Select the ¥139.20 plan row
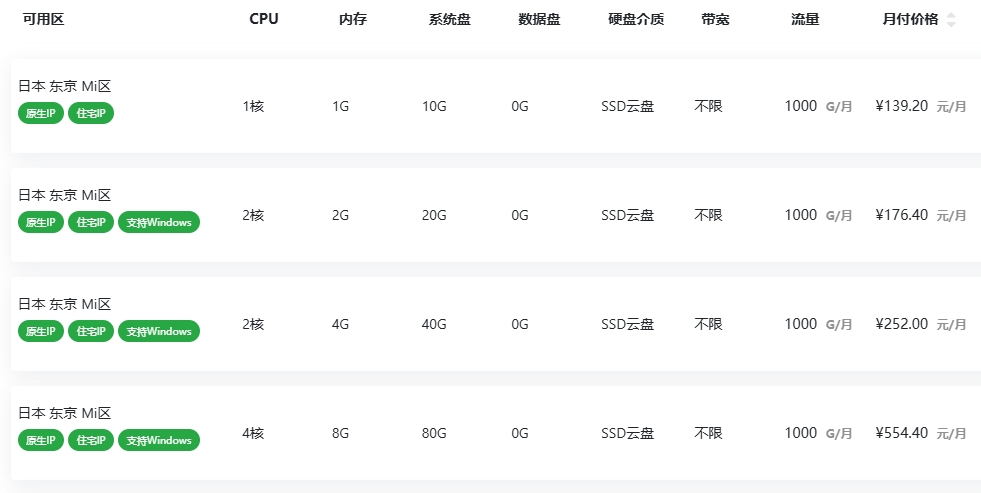 (496, 106)
